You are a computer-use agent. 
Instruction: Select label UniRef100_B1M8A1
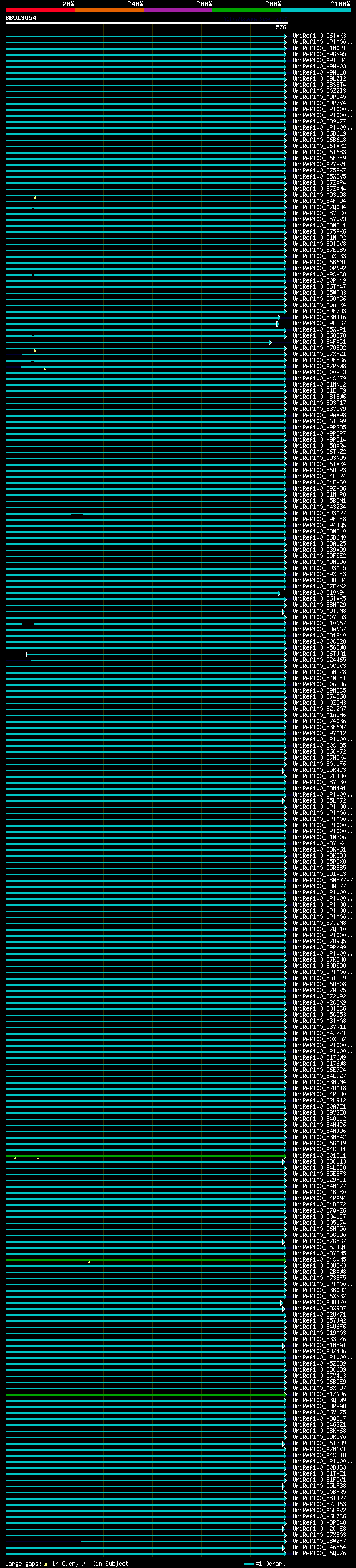coord(319,1345)
